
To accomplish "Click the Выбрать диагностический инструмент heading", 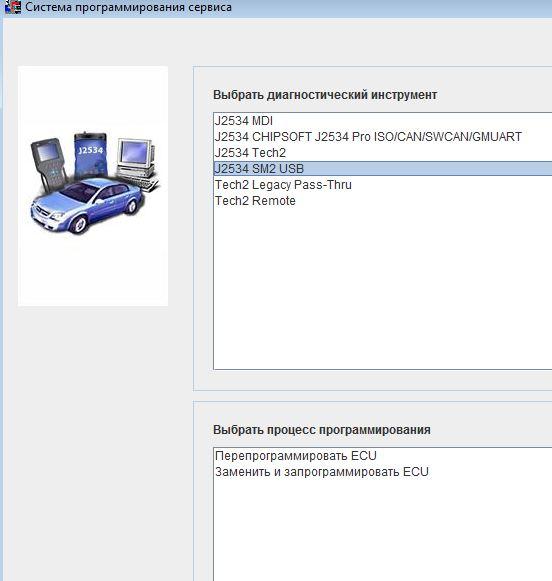I will click(325, 95).
